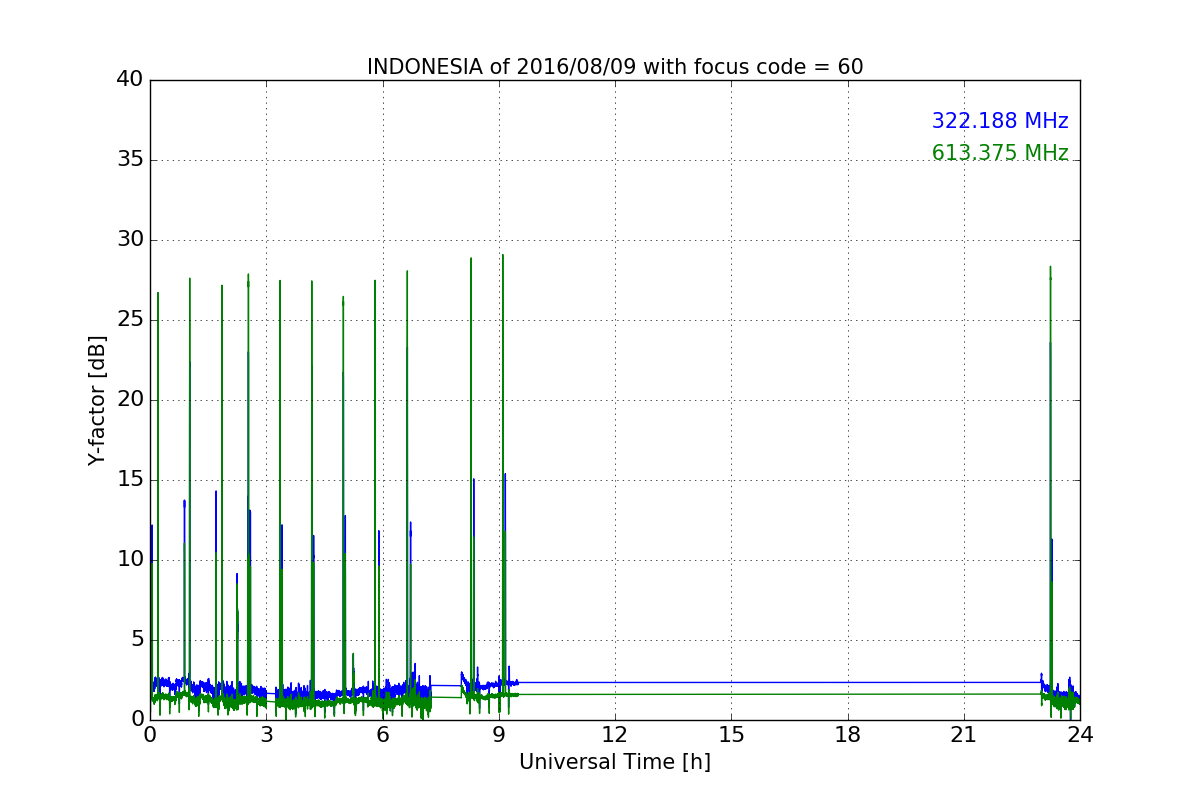Click y-axis tick label 35
1200x800 pixels.
(x=129, y=160)
